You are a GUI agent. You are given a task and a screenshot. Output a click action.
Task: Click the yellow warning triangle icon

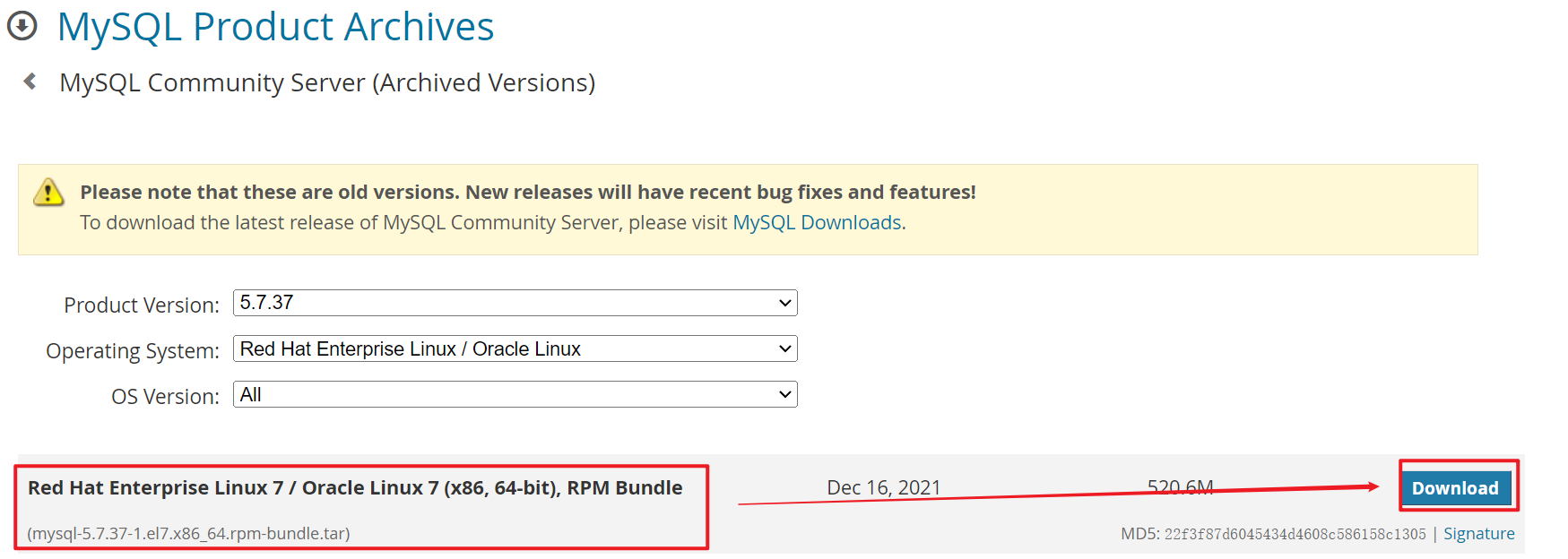pos(48,192)
